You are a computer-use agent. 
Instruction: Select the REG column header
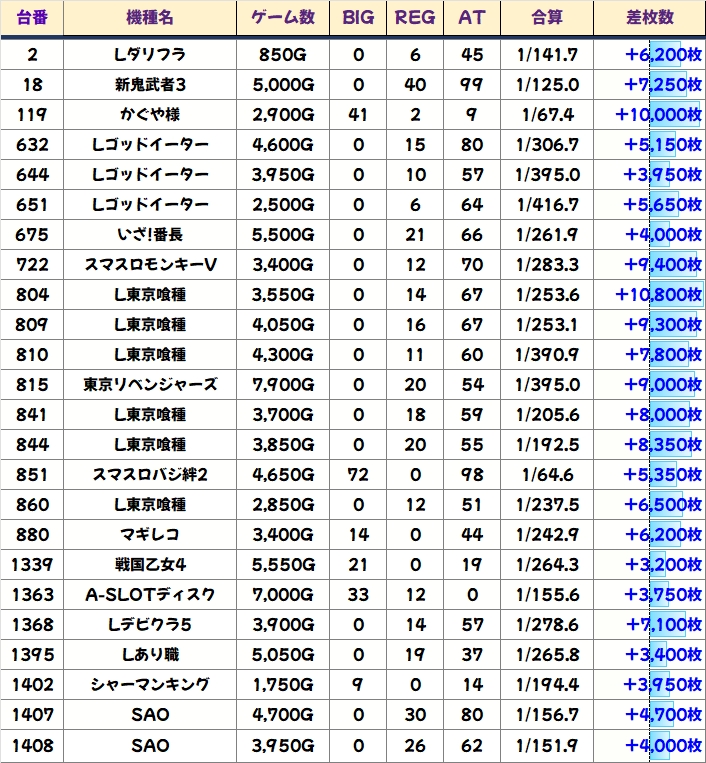pos(415,18)
